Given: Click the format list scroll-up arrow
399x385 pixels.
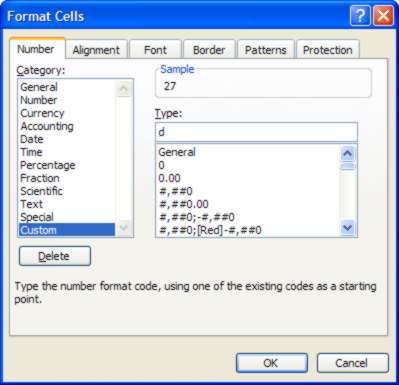Looking at the screenshot, I should 348,153.
